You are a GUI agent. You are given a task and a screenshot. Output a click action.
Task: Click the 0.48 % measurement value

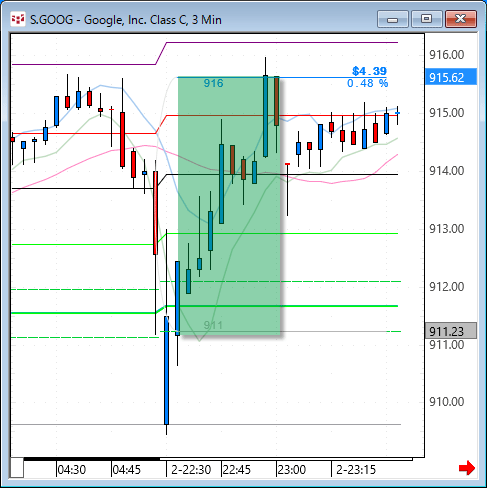pyautogui.click(x=367, y=83)
